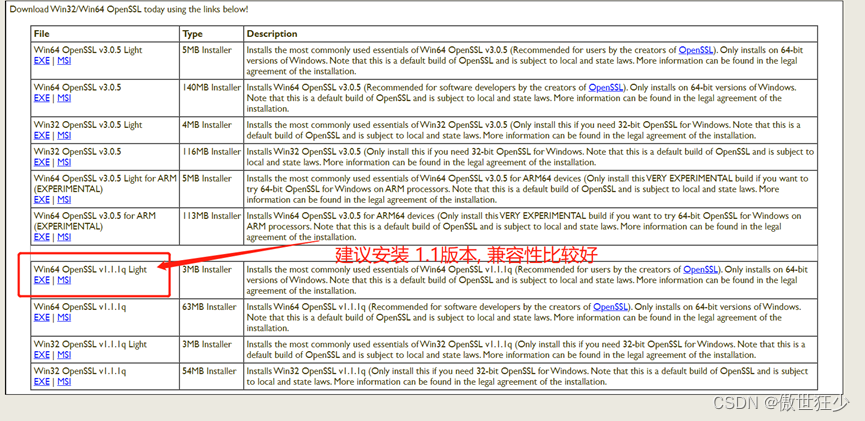Download EXE for Win64 OpenSSL v3.0.5 Light
Screen dimensions: 865x421
point(41,61)
